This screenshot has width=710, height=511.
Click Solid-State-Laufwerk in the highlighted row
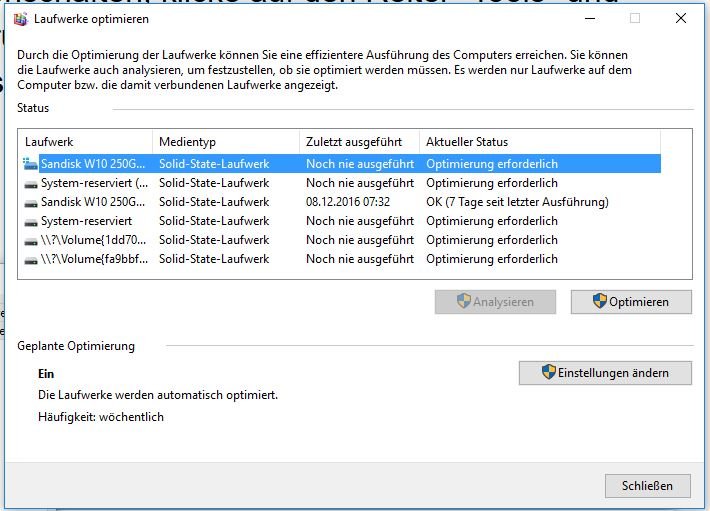tap(214, 164)
